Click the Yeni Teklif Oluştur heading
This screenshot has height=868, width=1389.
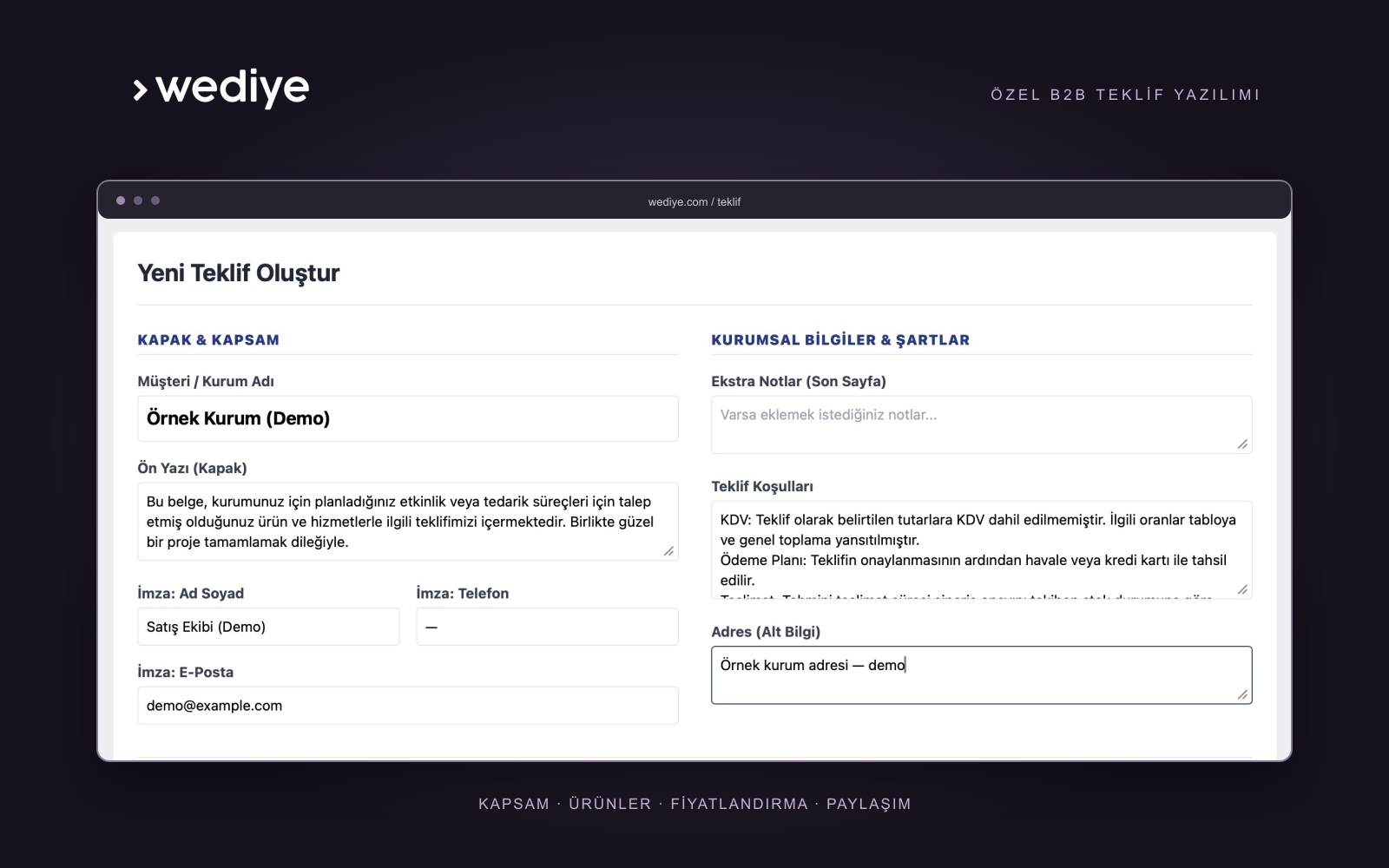[x=239, y=273]
